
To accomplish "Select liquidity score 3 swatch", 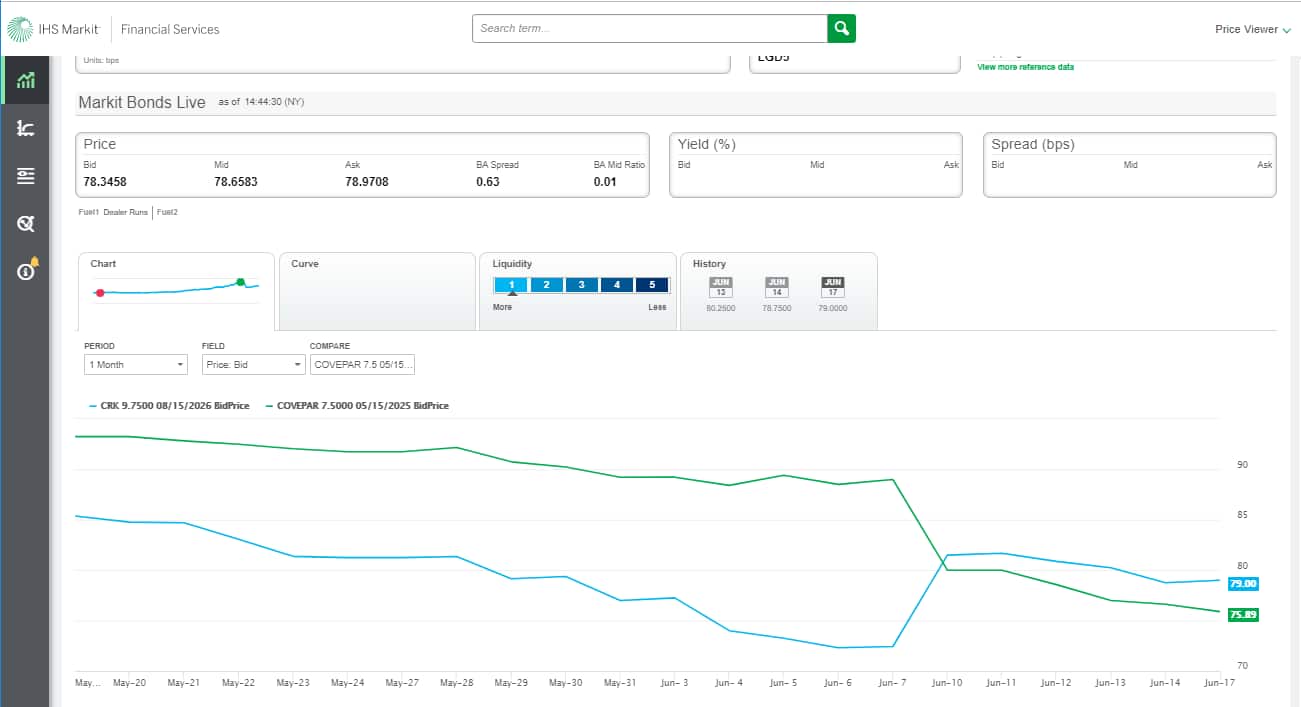I will point(581,284).
